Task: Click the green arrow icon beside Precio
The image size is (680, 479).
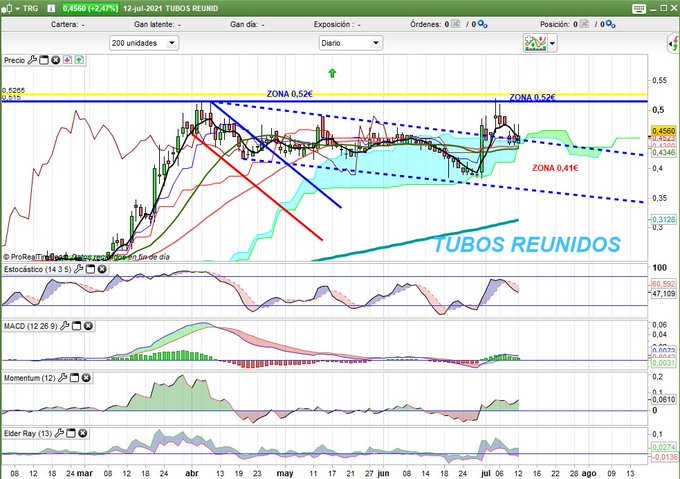Action: coord(79,60)
